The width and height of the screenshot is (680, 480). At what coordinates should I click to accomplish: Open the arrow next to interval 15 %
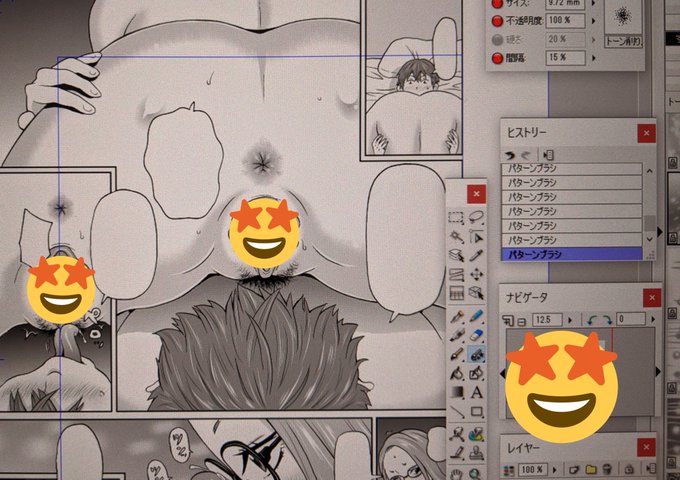point(594,58)
